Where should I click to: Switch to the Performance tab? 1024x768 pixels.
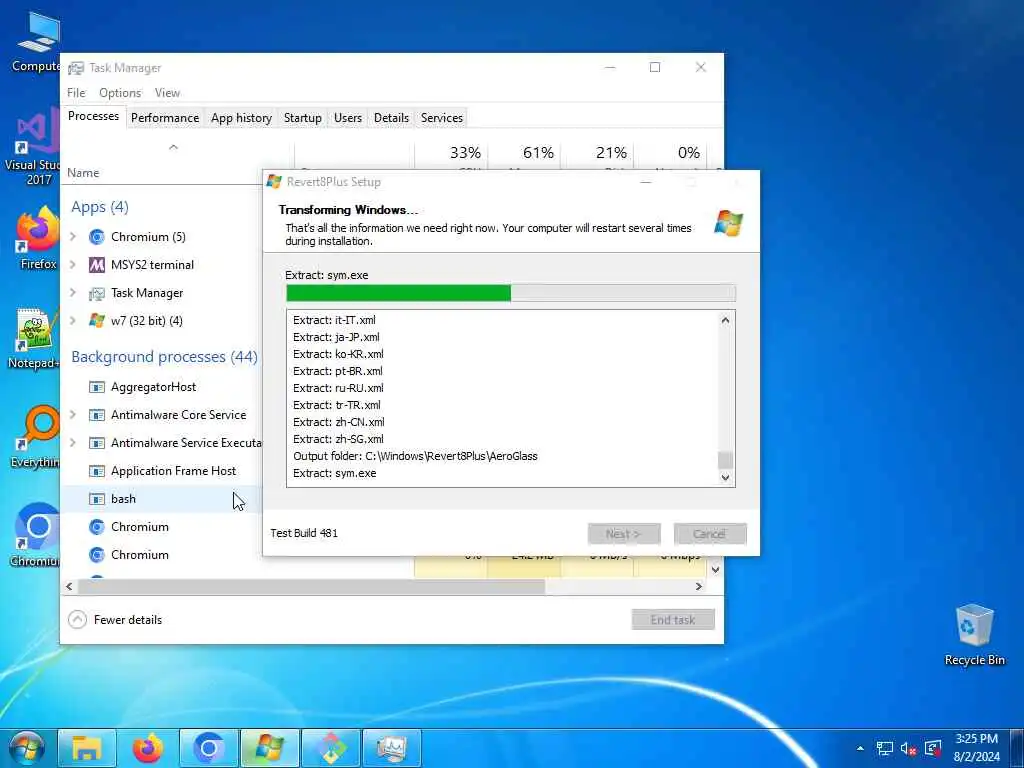coord(165,118)
